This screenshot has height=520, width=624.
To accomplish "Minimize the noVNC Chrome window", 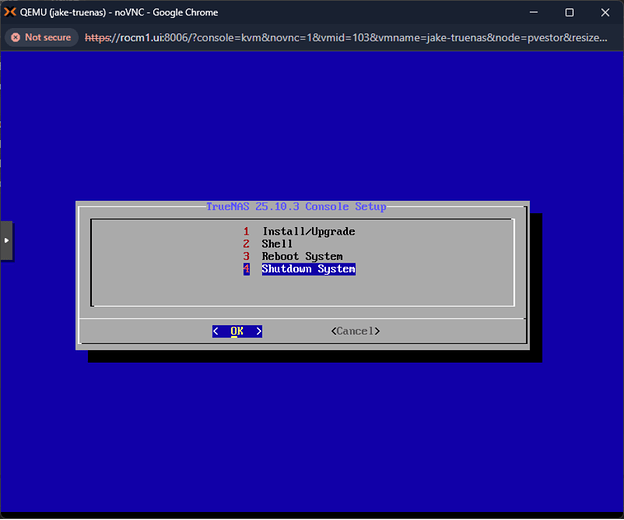I will pos(534,12).
